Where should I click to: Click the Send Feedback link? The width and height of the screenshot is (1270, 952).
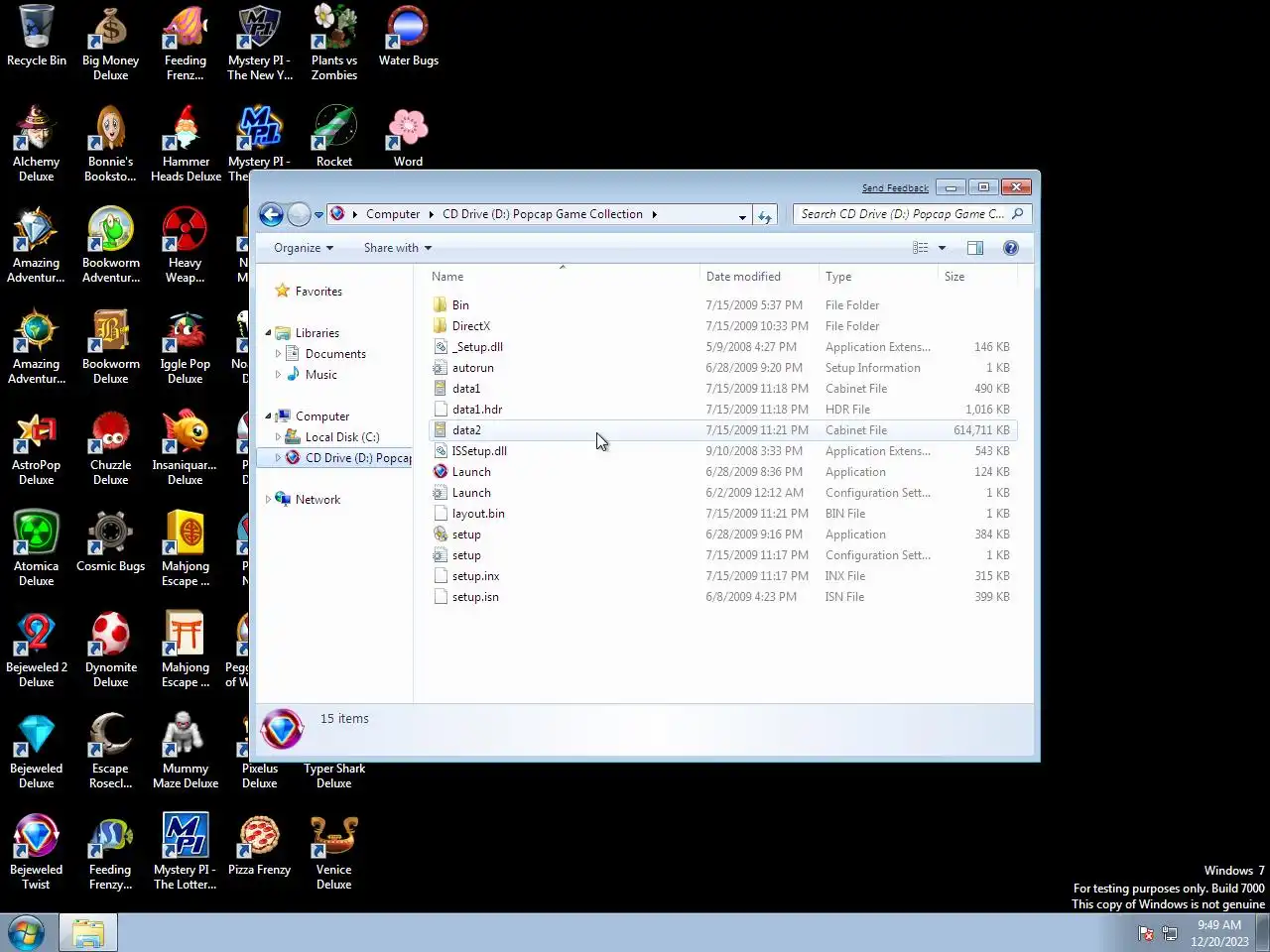tap(895, 187)
